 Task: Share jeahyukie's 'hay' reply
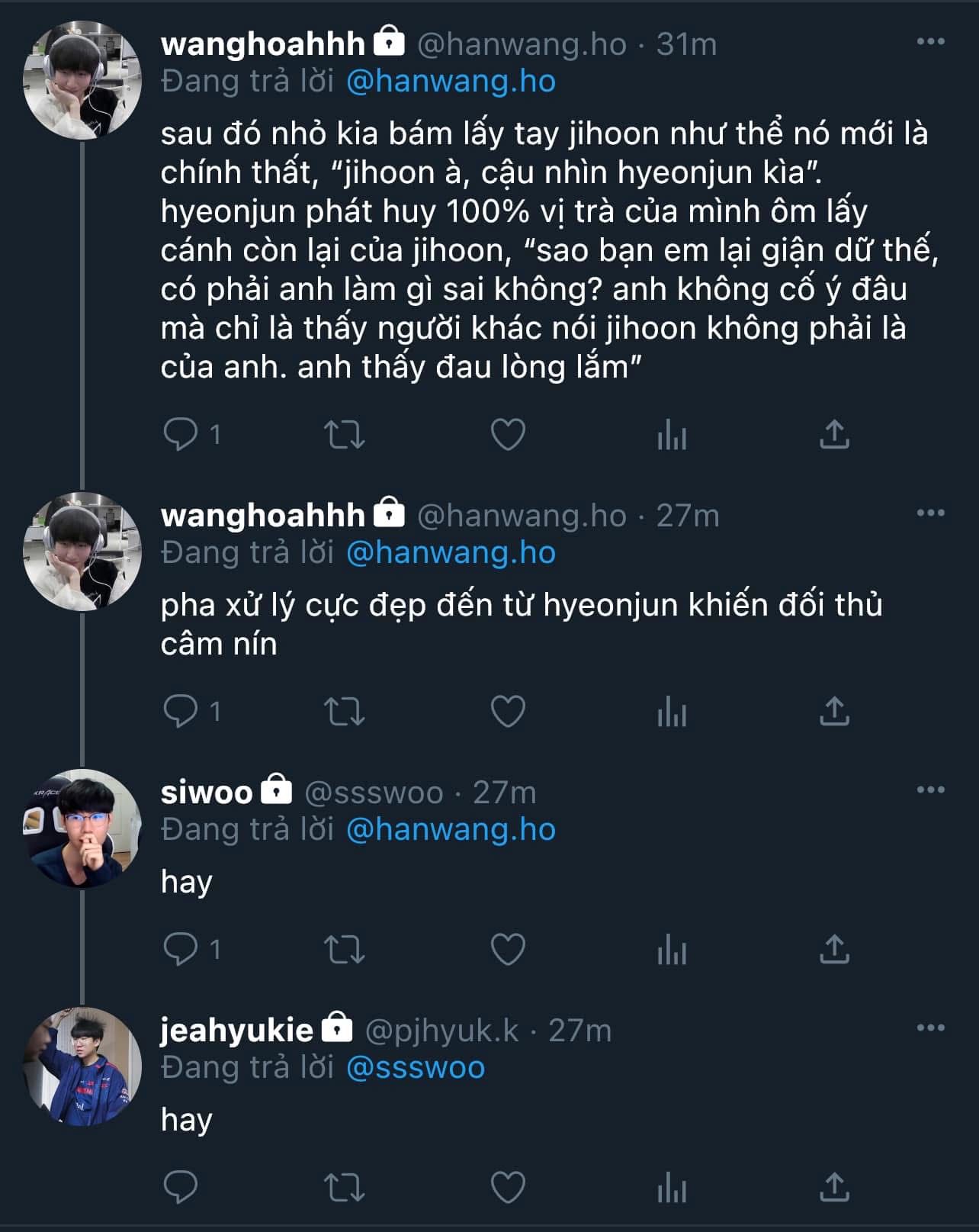tap(834, 1188)
